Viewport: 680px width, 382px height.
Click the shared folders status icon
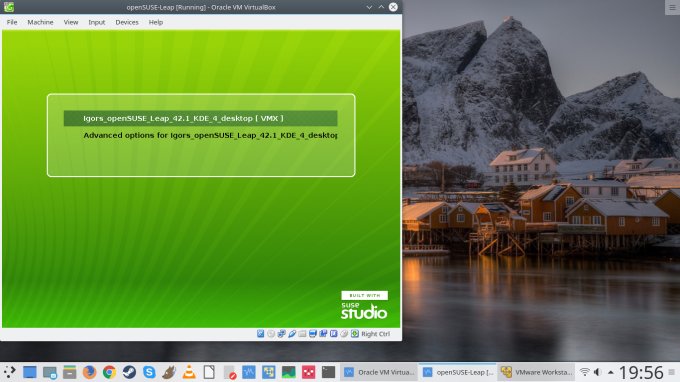(302, 333)
